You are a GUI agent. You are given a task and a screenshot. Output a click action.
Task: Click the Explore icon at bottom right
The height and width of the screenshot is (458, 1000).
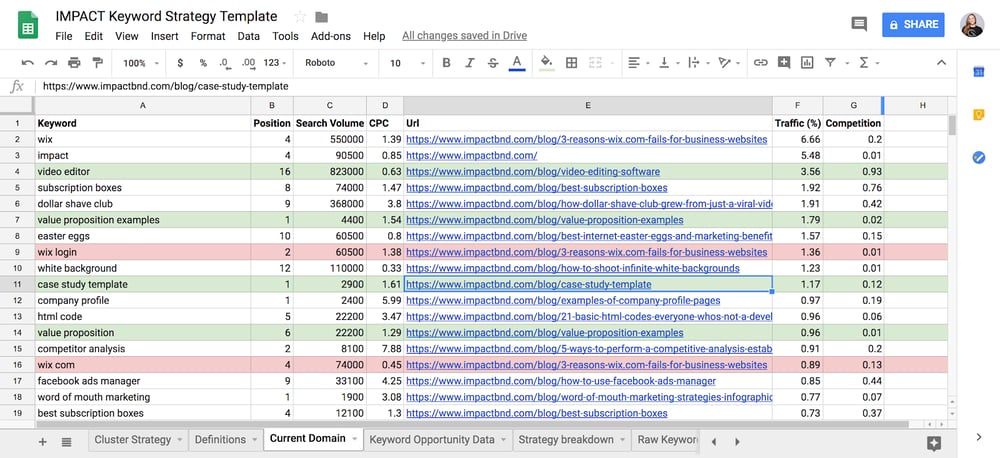[934, 443]
